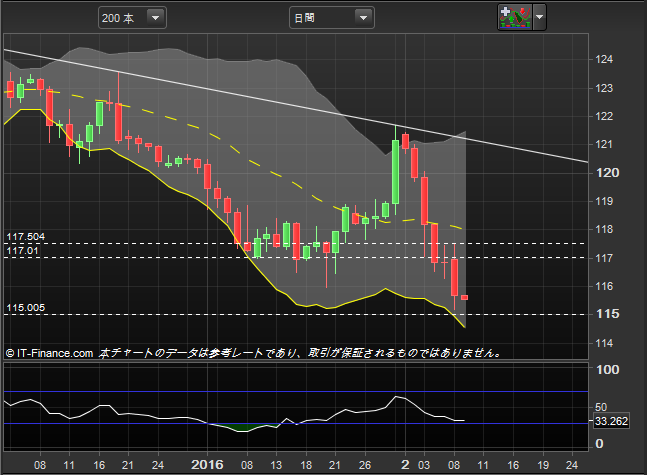Click the 24 date label at far right
This screenshot has height=475, width=647.
point(572,465)
